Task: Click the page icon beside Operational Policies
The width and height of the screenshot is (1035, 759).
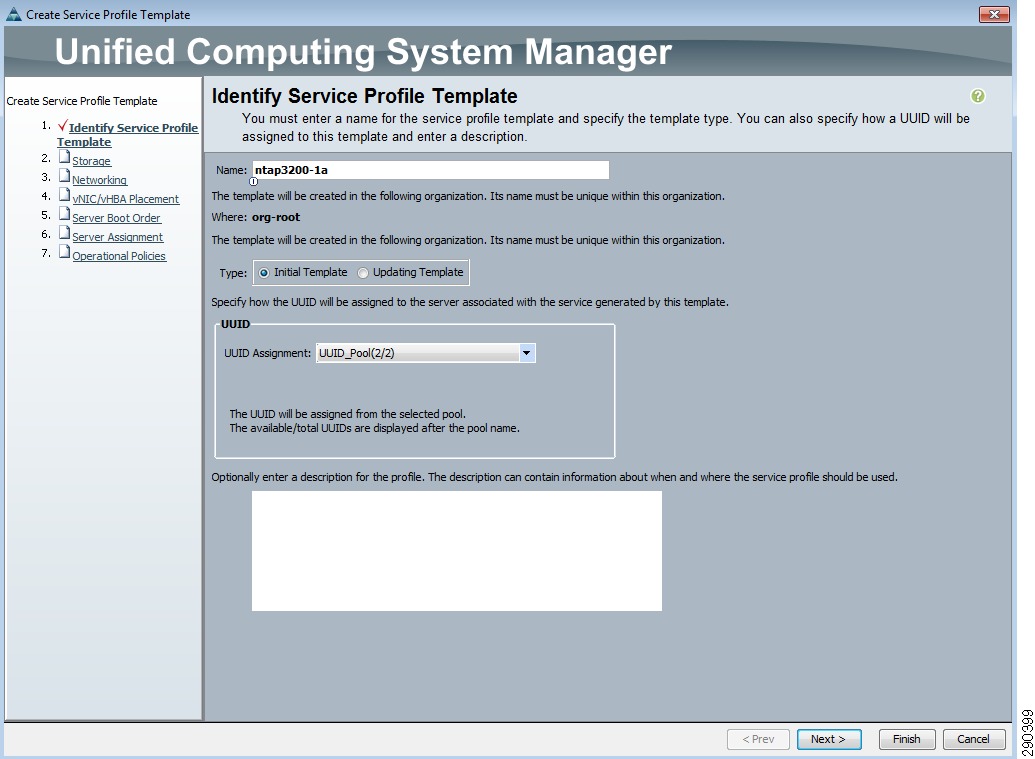Action: pos(65,252)
